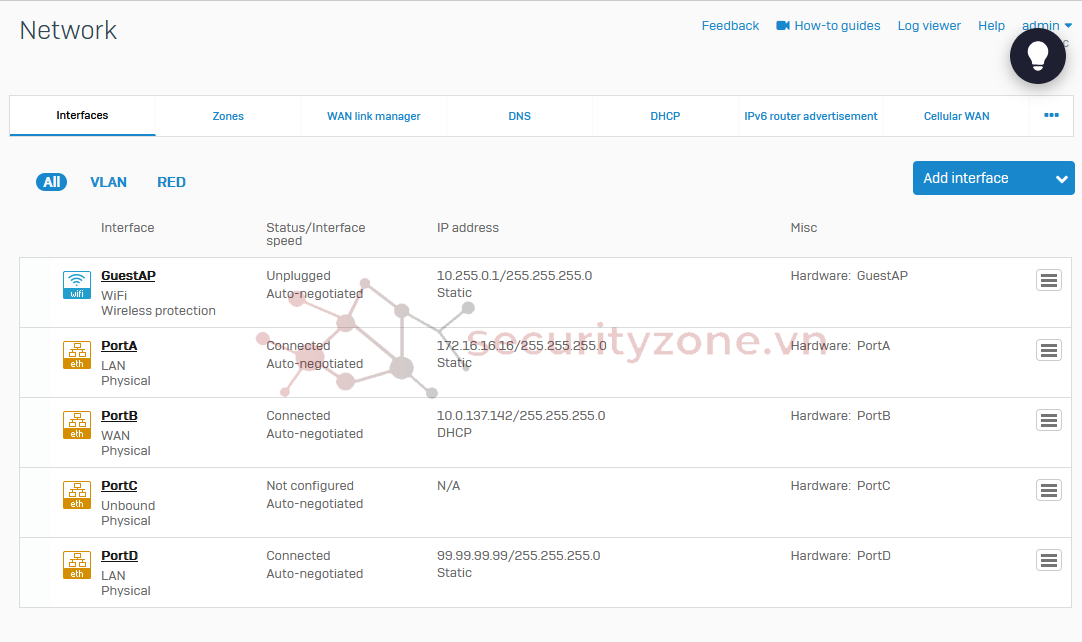
Task: Open the admin user dropdown
Action: click(x=1046, y=26)
